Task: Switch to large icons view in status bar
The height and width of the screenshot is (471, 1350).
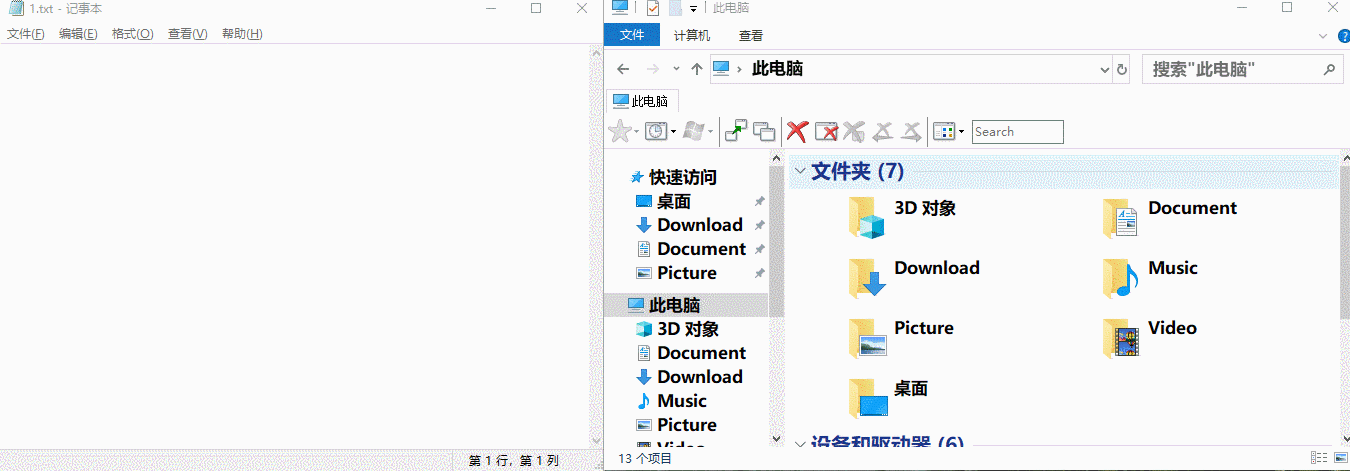Action: 1340,458
